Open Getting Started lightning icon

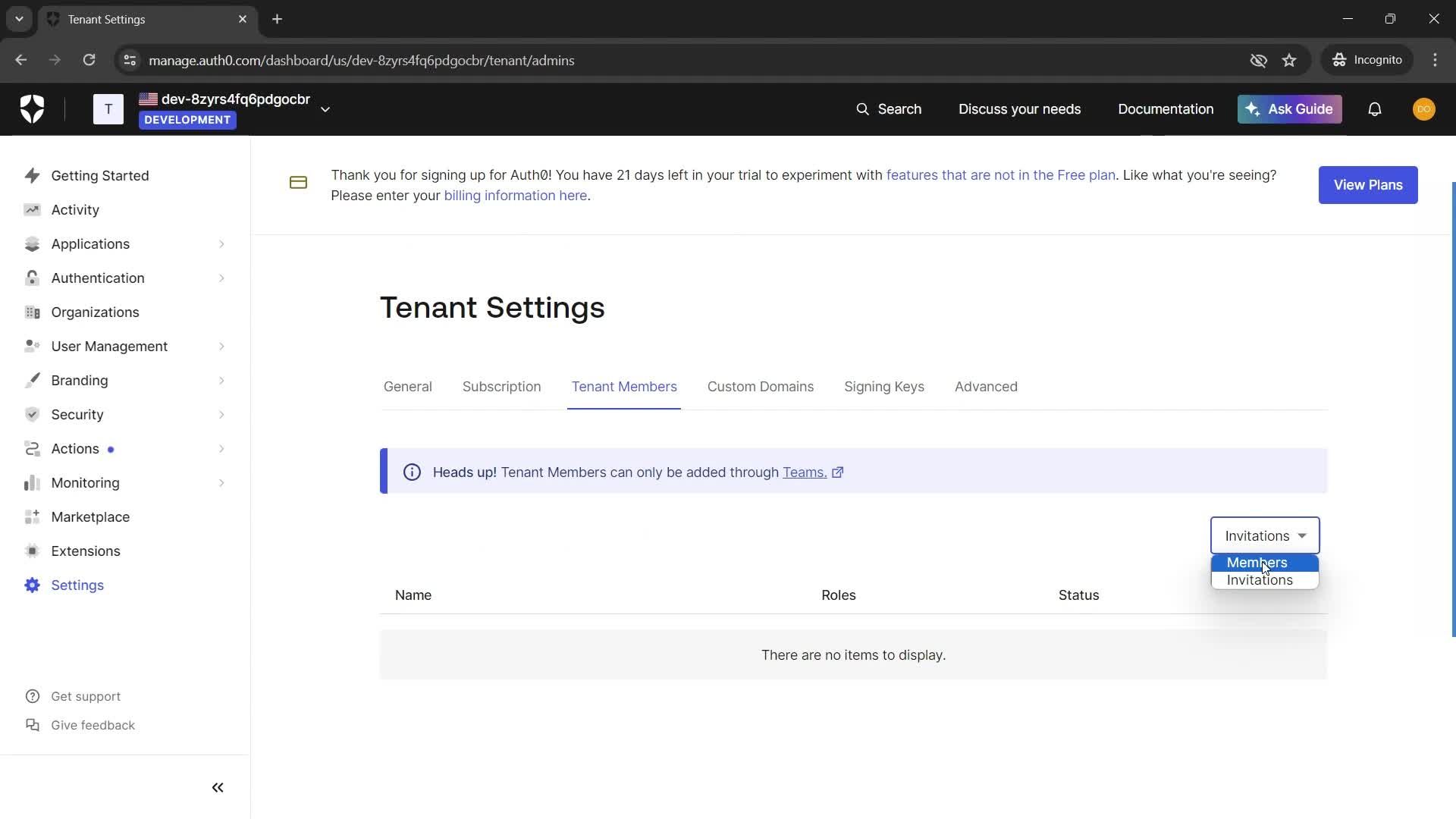[32, 175]
